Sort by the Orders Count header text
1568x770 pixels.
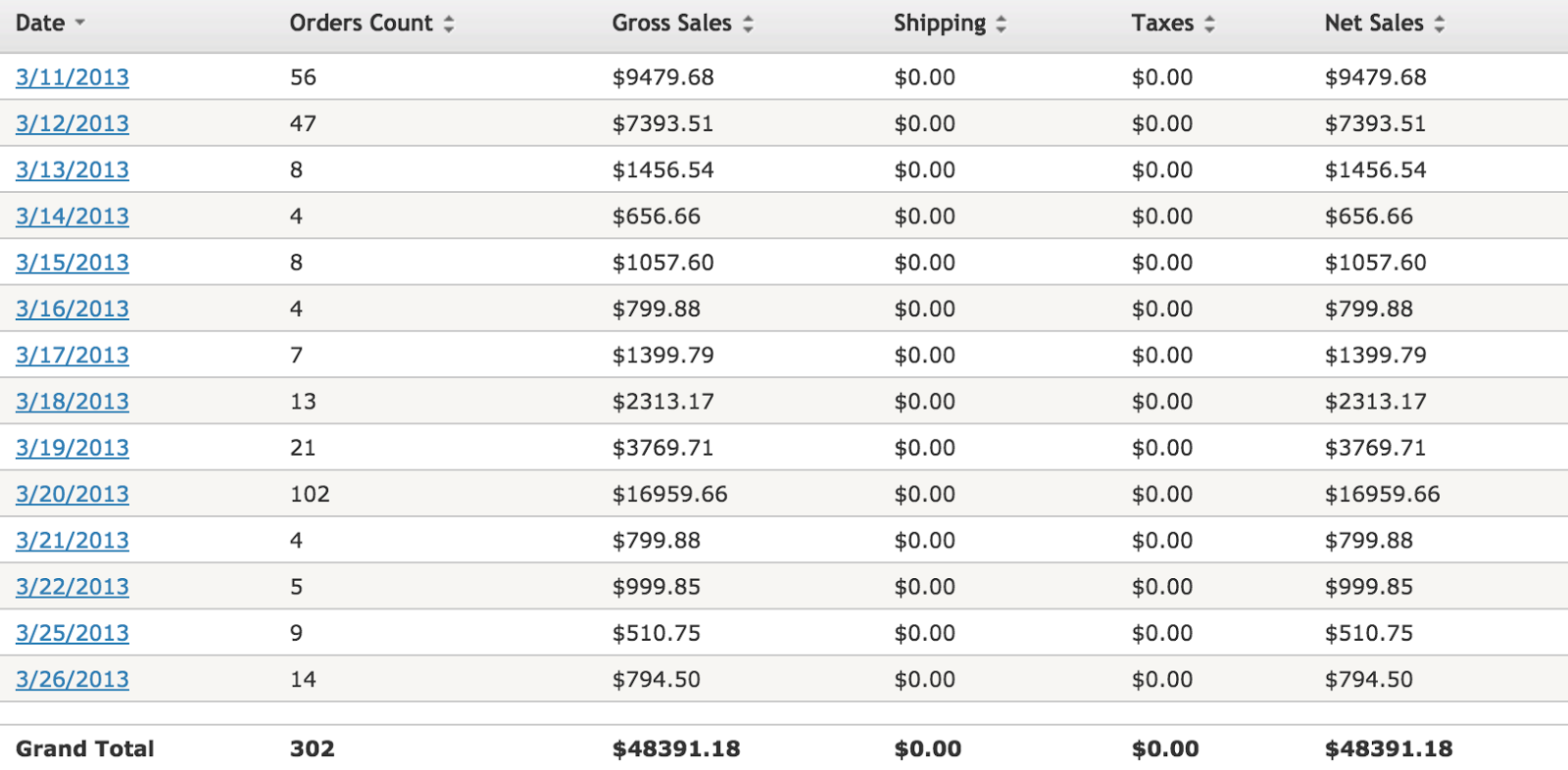click(361, 24)
